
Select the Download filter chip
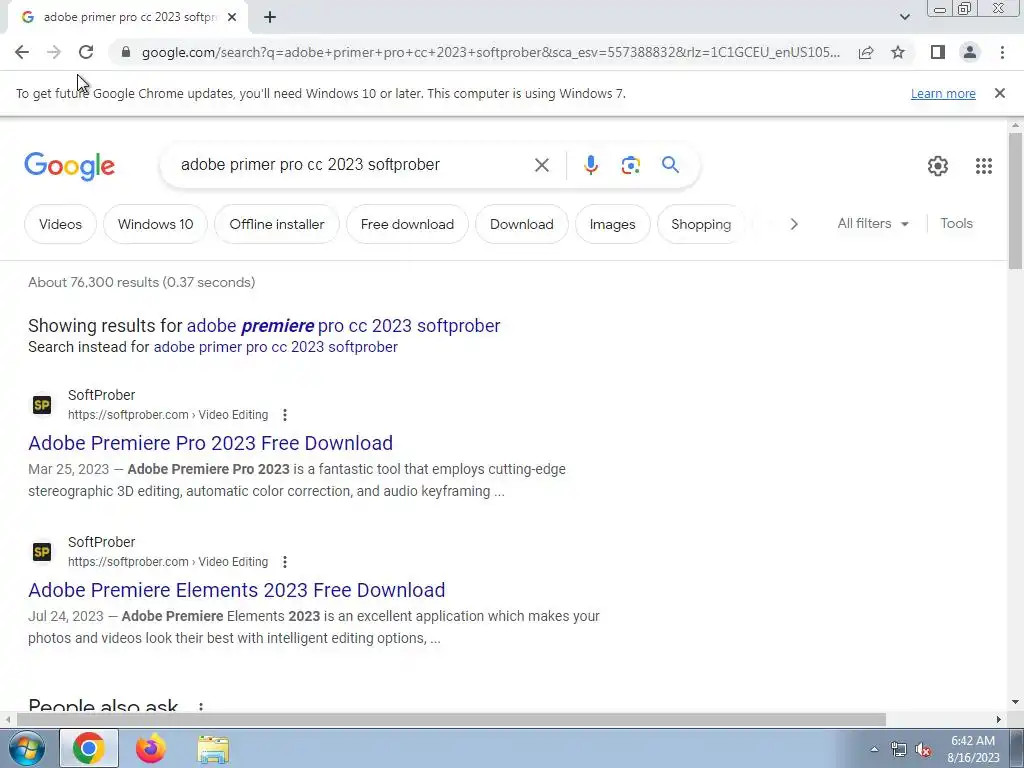[x=522, y=224]
